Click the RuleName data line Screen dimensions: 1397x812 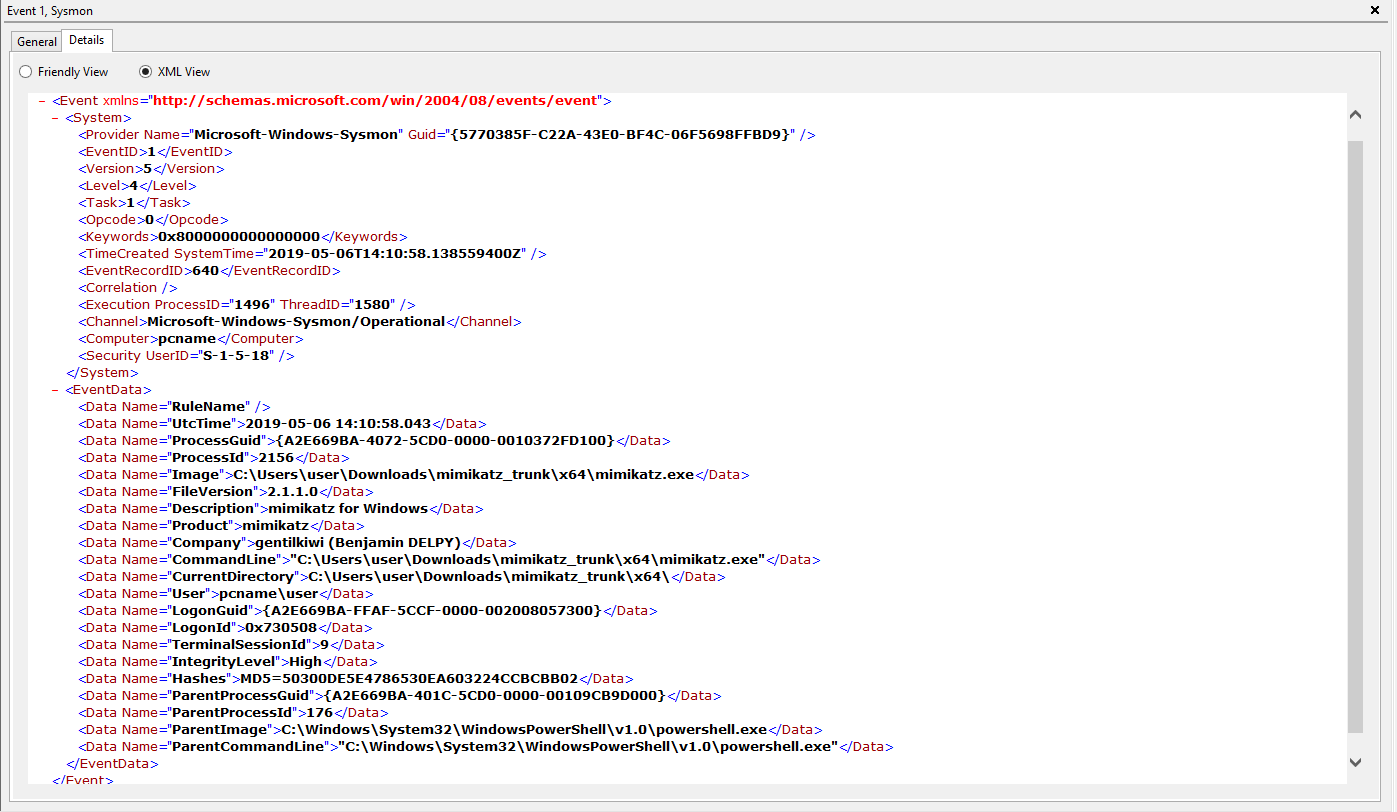(174, 407)
